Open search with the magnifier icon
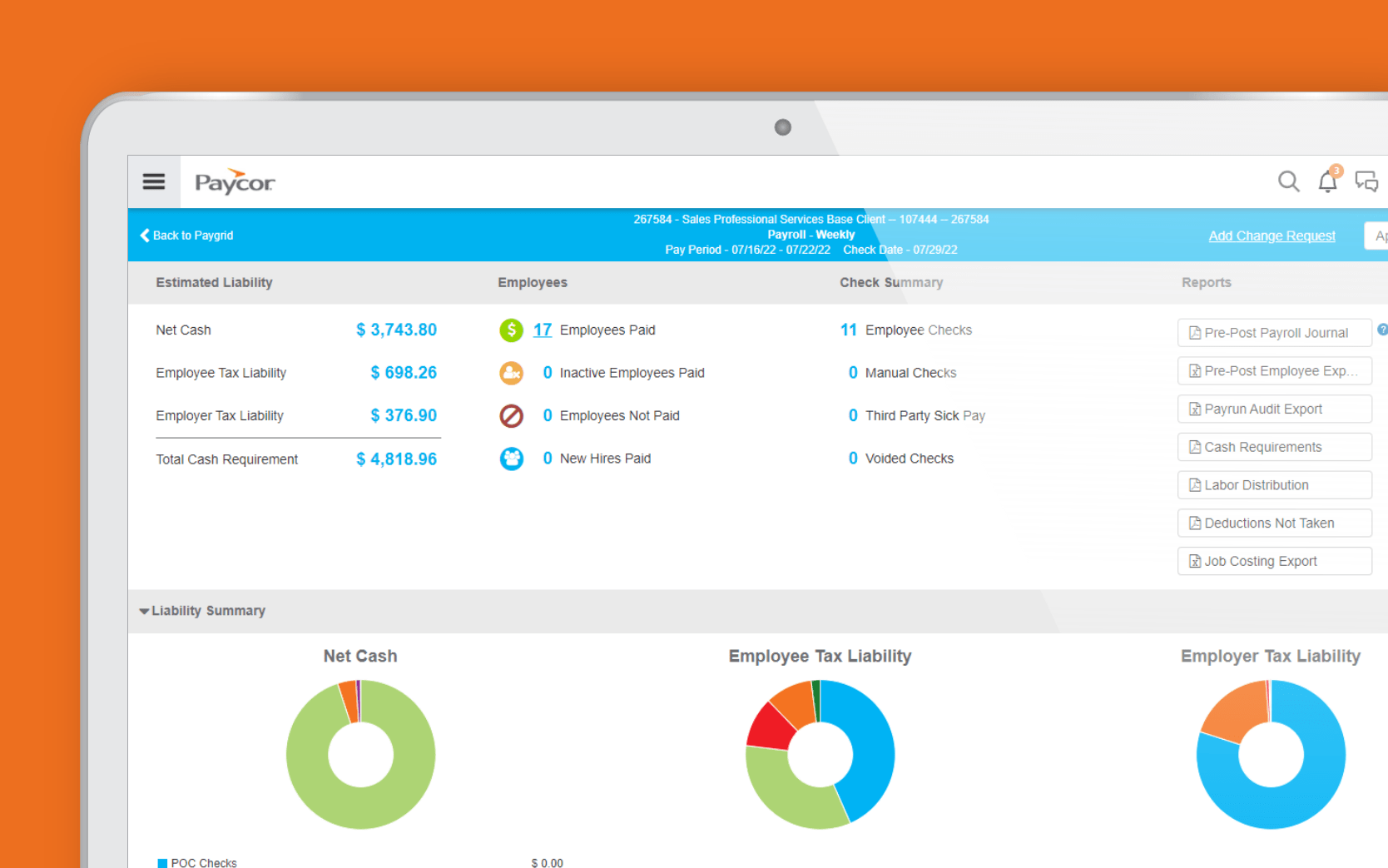1388x868 pixels. [x=1288, y=181]
